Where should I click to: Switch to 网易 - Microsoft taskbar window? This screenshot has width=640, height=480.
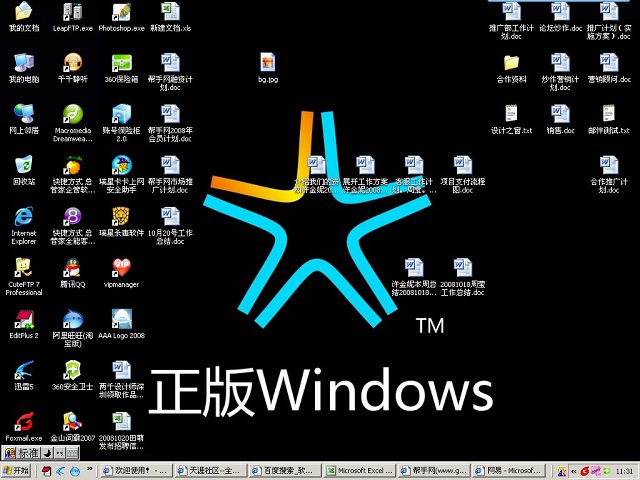[509, 471]
